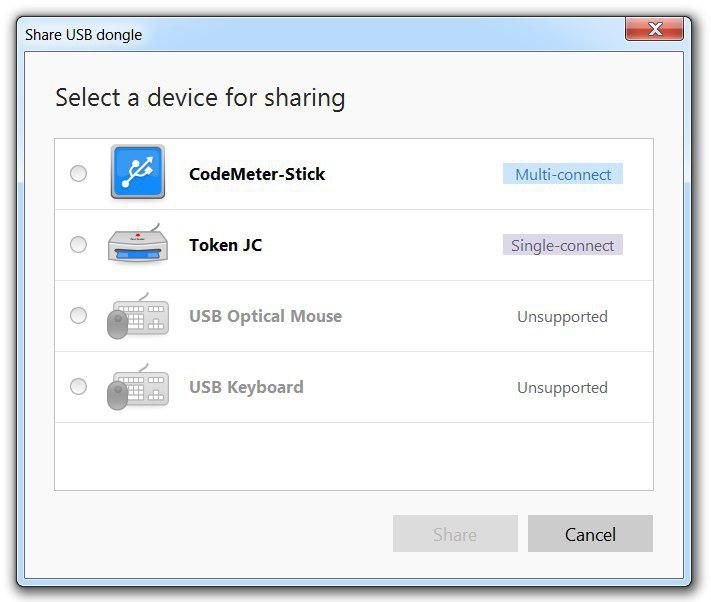Click the USB Keyboard device icon
The image size is (711, 602).
click(137, 387)
